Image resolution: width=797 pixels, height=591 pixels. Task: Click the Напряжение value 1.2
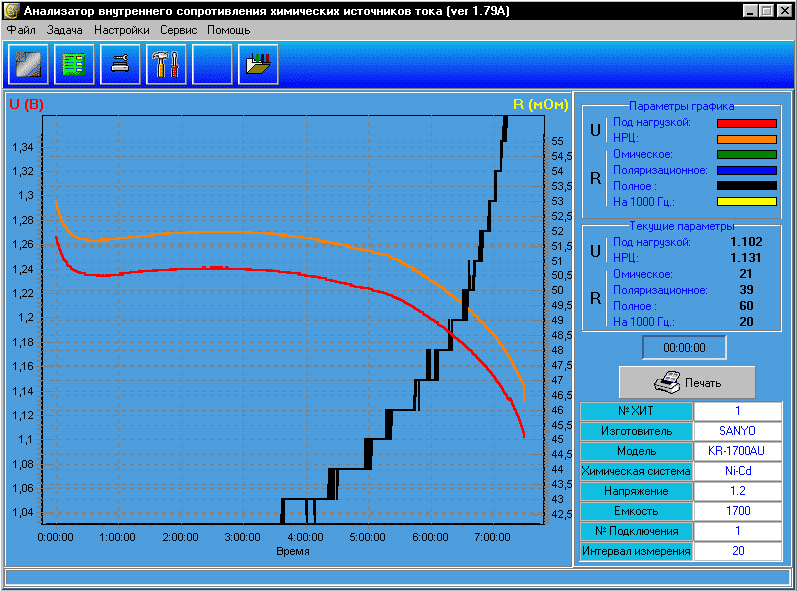click(x=738, y=491)
